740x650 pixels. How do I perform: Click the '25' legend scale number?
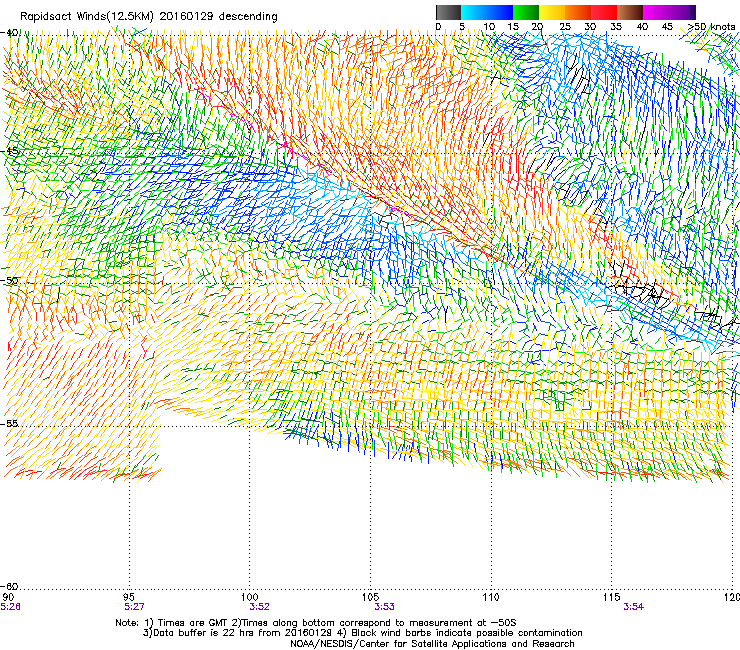[x=565, y=27]
